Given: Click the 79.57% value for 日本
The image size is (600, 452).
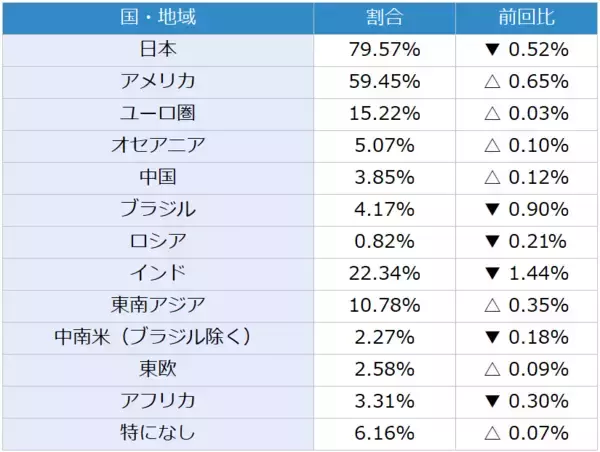Looking at the screenshot, I should tap(384, 49).
